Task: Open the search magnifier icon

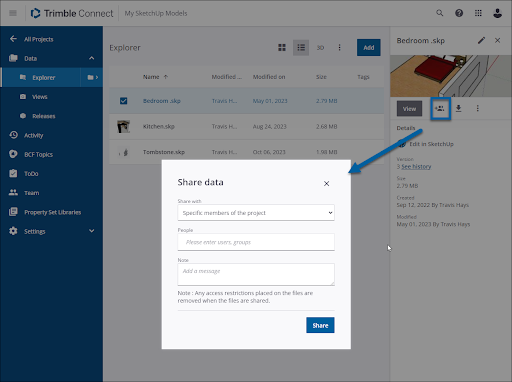Action: click(x=440, y=13)
